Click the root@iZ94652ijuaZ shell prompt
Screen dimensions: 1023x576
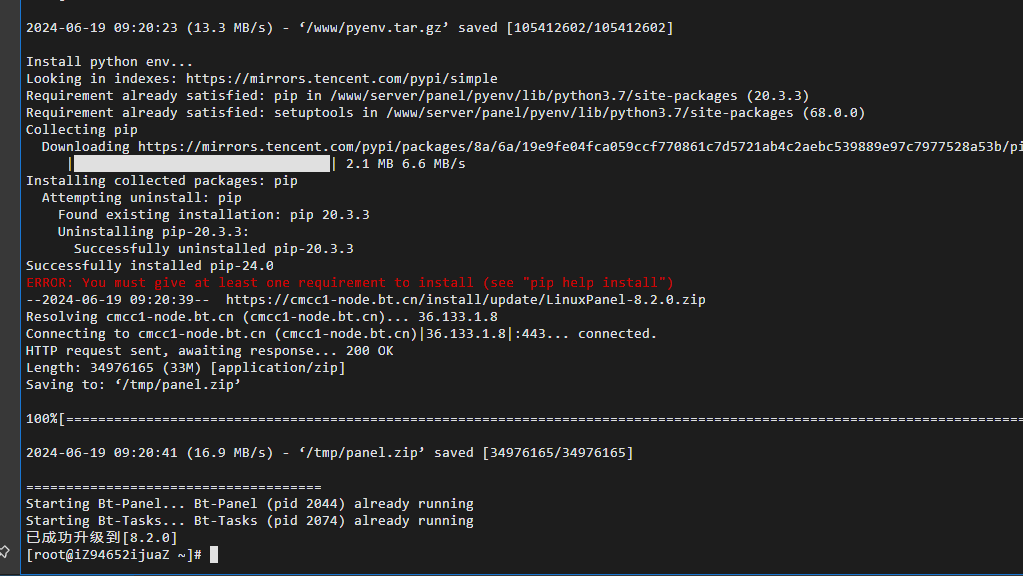point(114,554)
